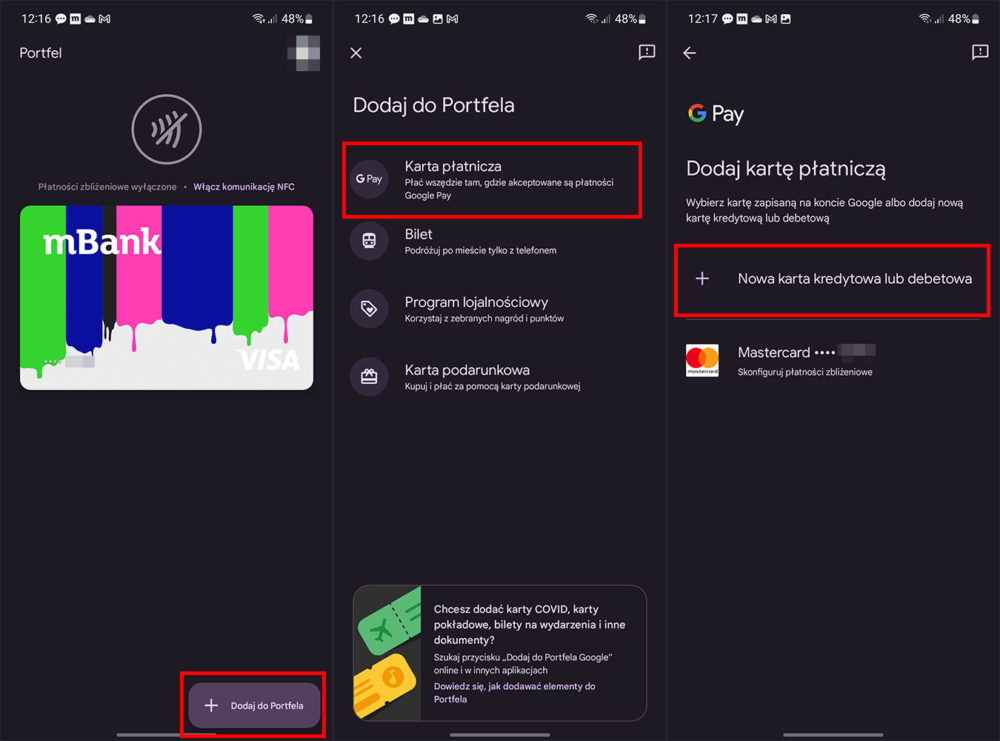Viewport: 1000px width, 741px height.
Task: Close the Dodaj do Portfela screen with X
Action: click(x=356, y=53)
